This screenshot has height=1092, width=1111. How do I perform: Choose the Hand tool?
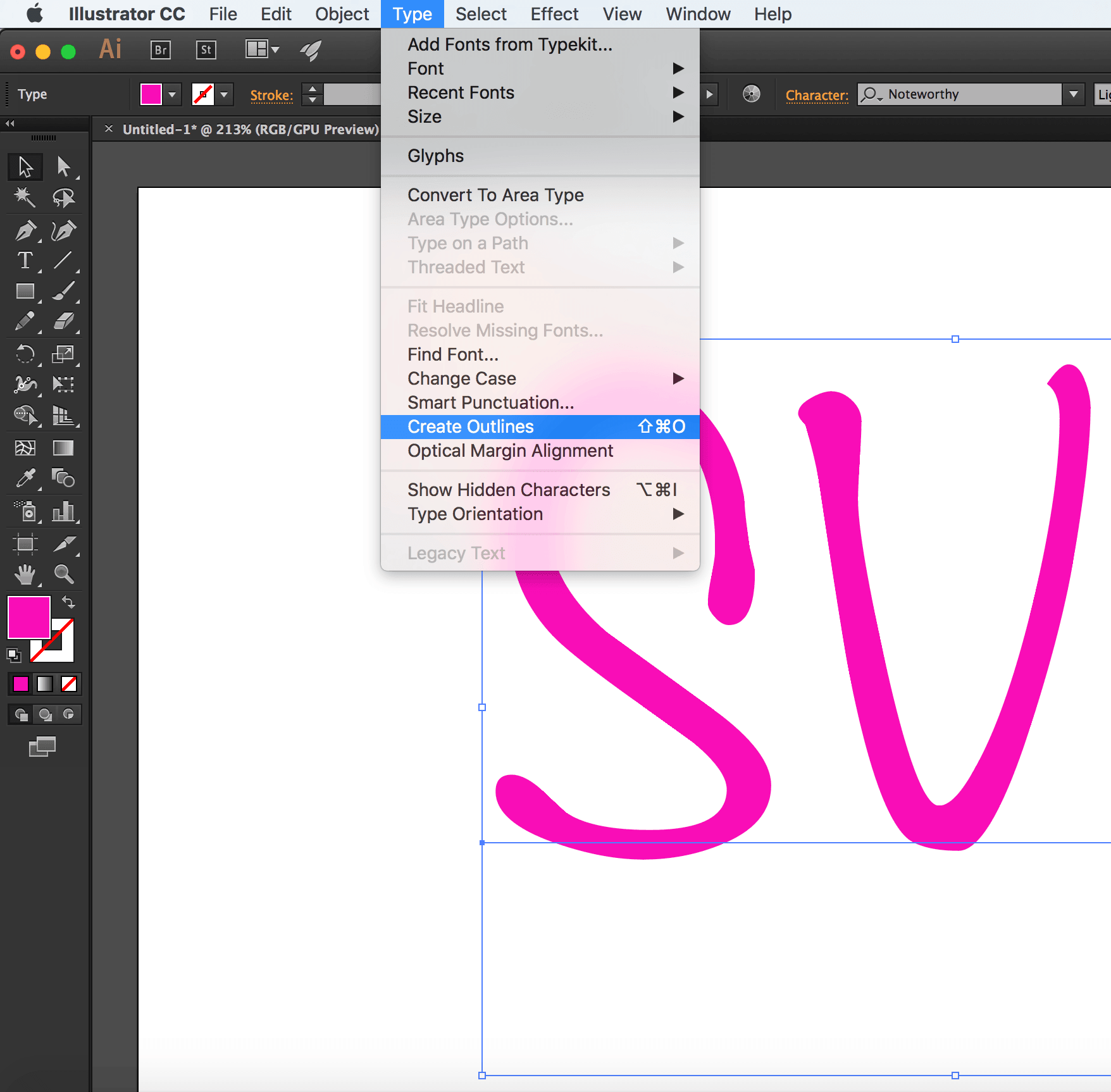pyautogui.click(x=25, y=574)
